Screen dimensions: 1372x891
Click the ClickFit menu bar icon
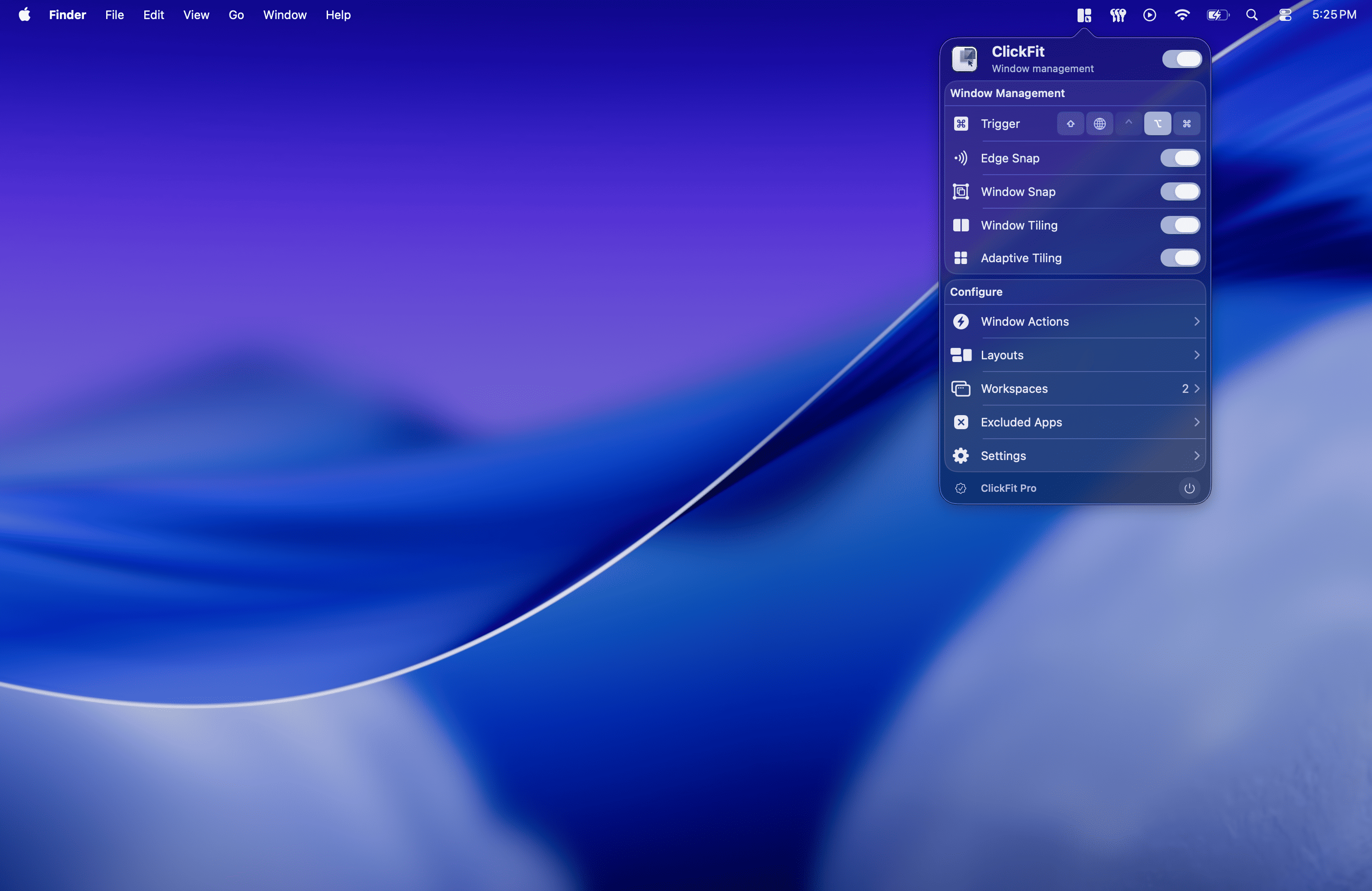click(x=1084, y=15)
